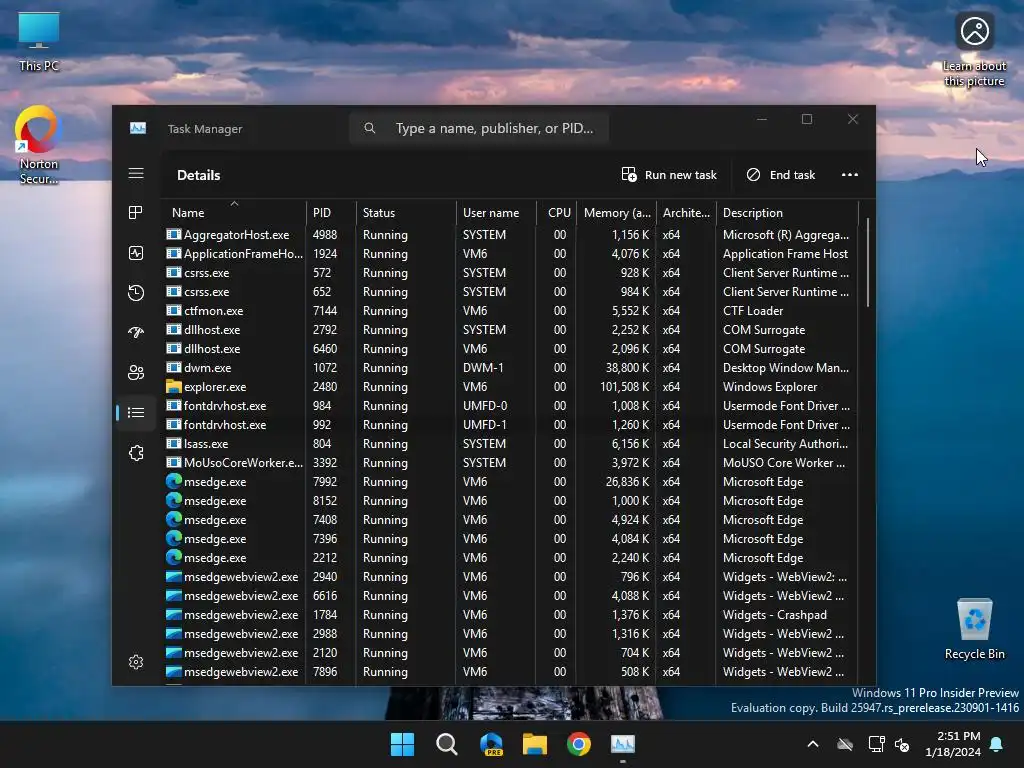Open File Explorer from the taskbar
This screenshot has height=768, width=1024.
(x=535, y=744)
